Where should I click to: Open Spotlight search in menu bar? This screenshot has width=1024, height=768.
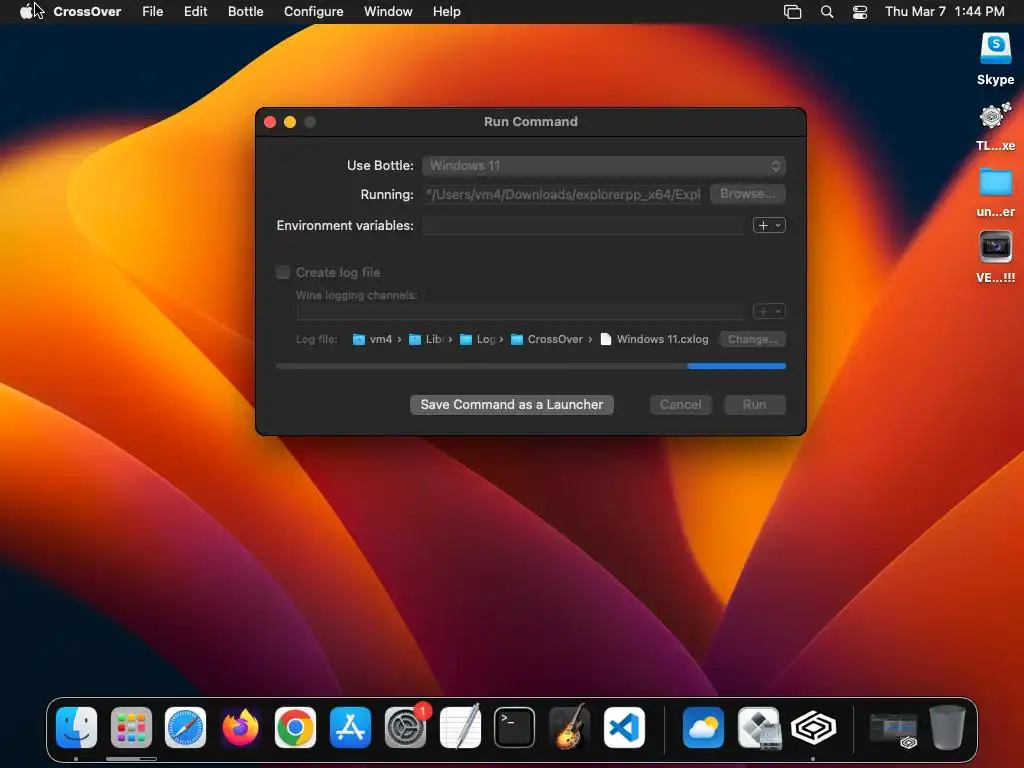pos(827,11)
